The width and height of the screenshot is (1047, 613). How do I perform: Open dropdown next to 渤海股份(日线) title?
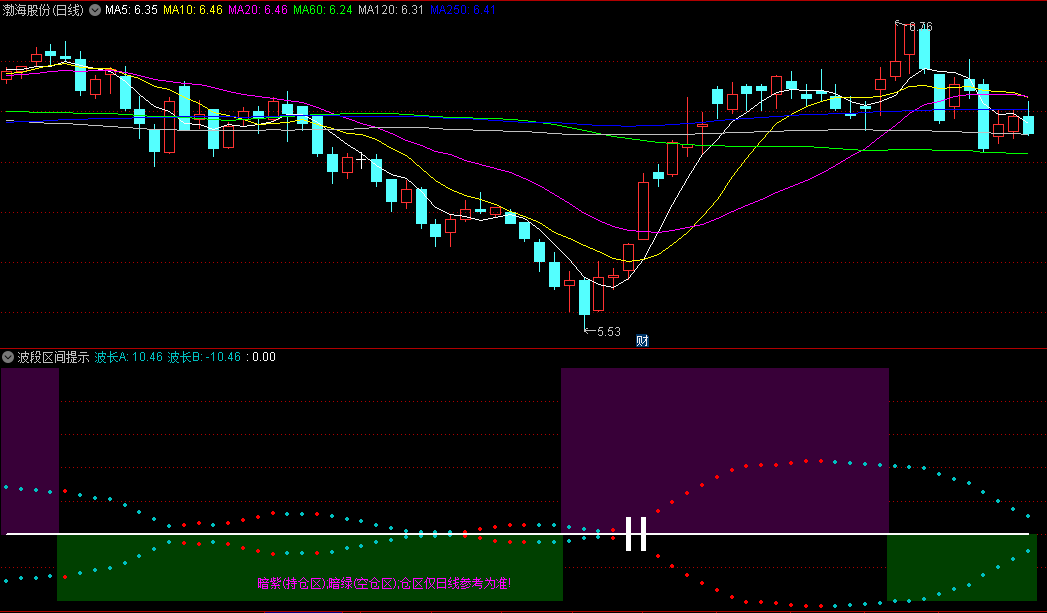pos(95,10)
